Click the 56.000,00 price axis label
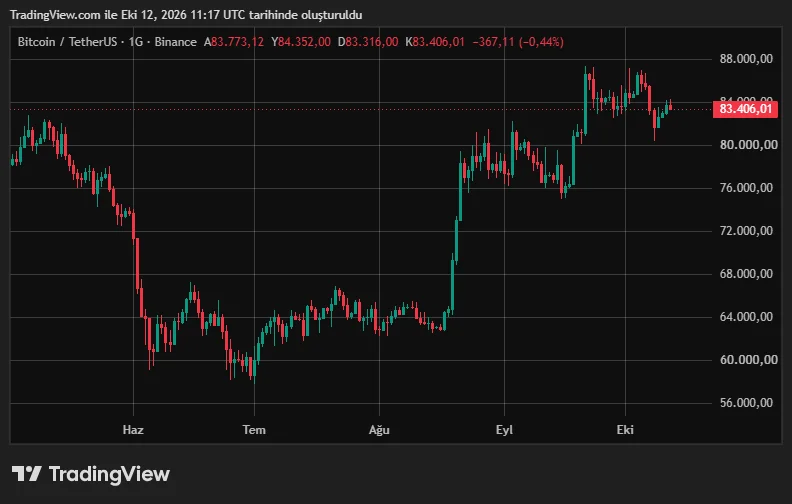Viewport: 792px width, 504px height. click(746, 402)
